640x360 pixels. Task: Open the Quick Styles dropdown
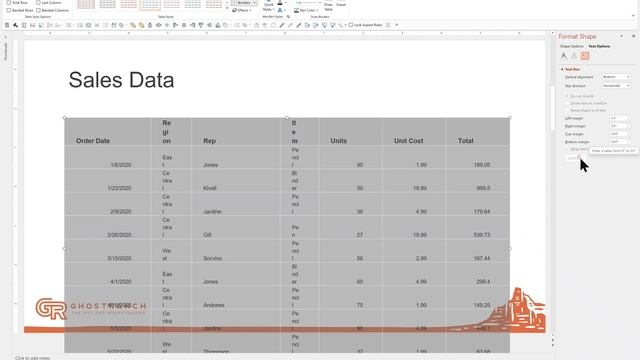click(268, 7)
